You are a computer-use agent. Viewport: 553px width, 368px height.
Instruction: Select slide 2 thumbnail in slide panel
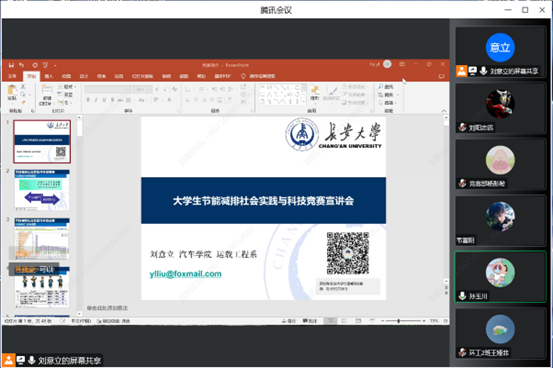42,190
